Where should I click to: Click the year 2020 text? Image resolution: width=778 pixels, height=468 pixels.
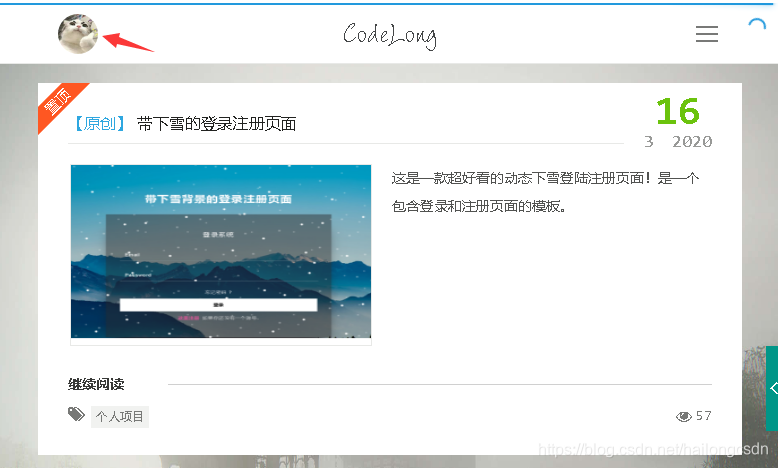pyautogui.click(x=692, y=142)
